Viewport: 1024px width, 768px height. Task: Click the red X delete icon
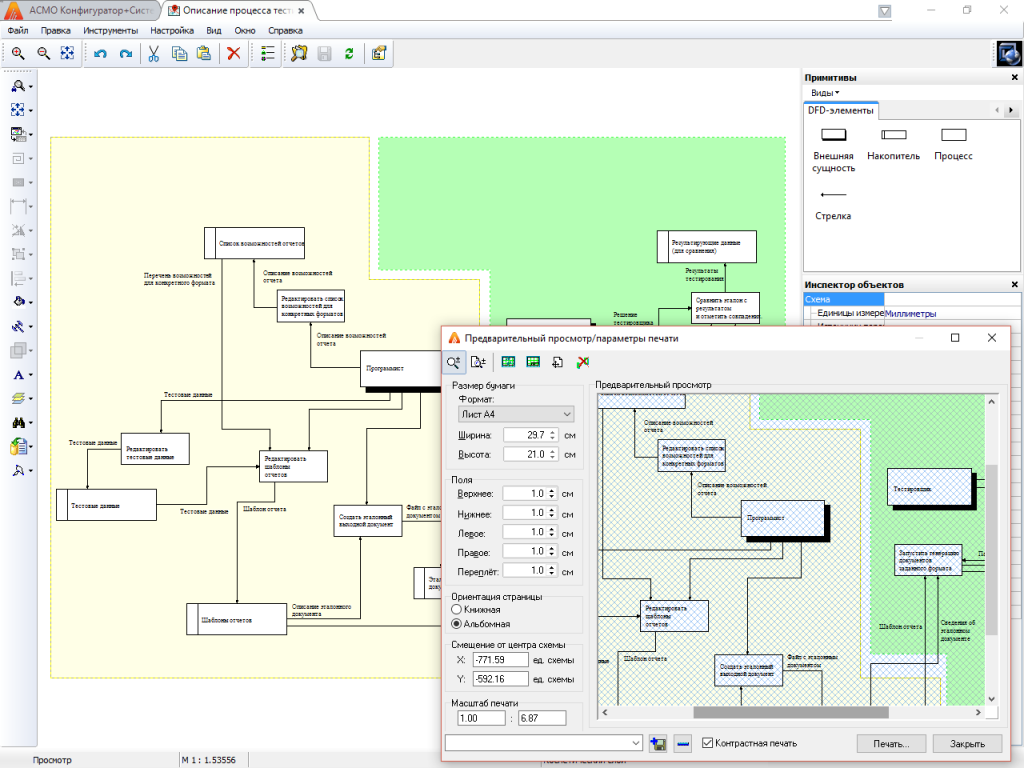234,54
